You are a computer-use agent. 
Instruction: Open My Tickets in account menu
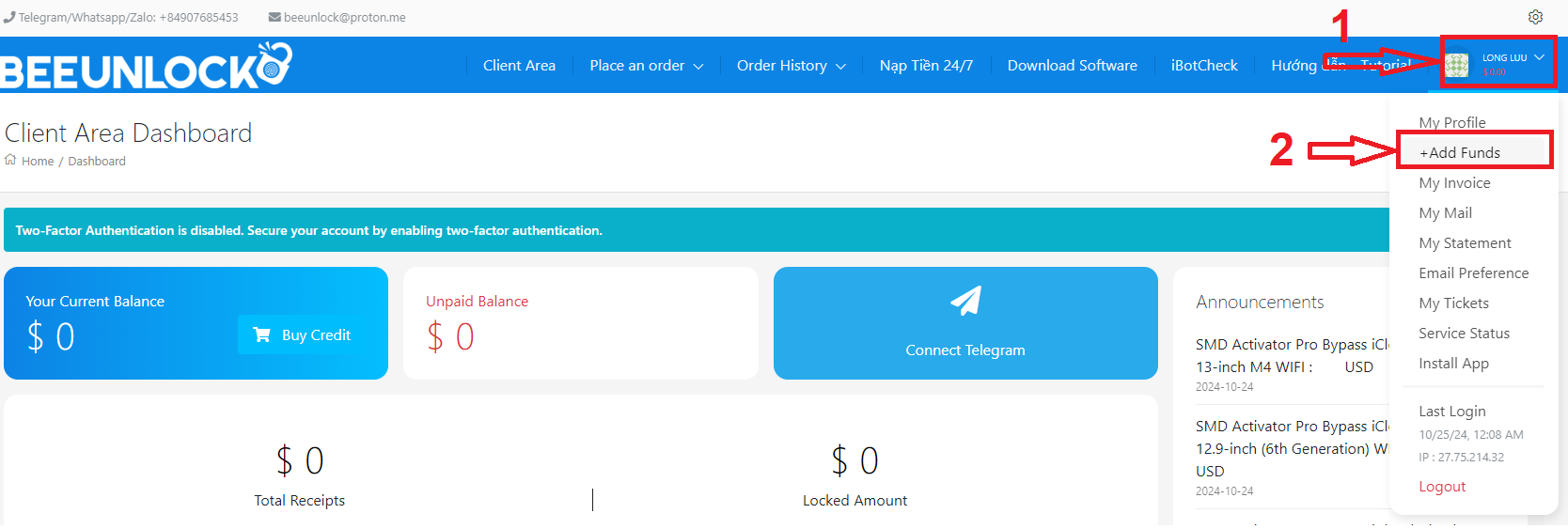click(1453, 303)
